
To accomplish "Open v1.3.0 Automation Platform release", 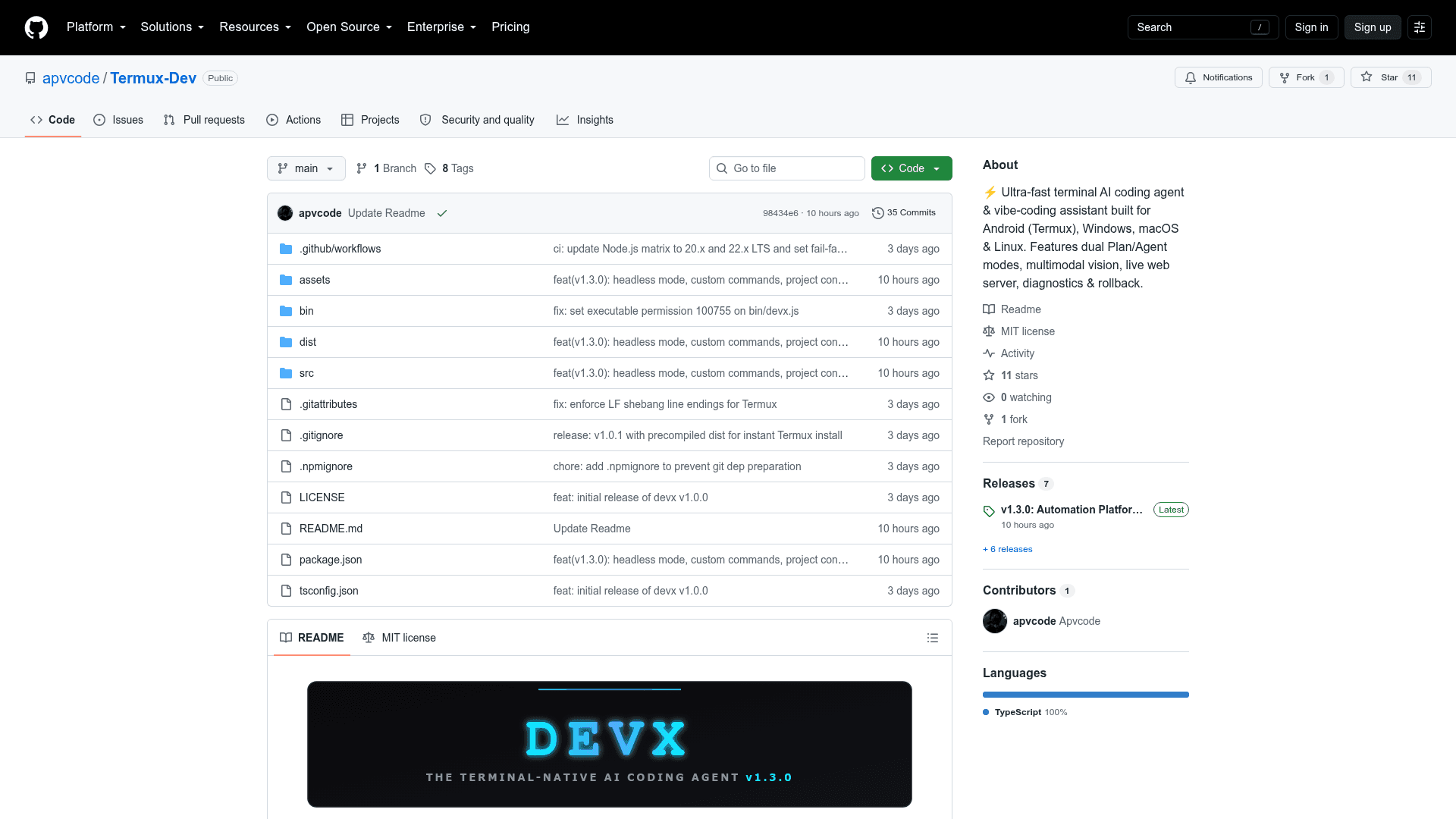I will pyautogui.click(x=1072, y=510).
